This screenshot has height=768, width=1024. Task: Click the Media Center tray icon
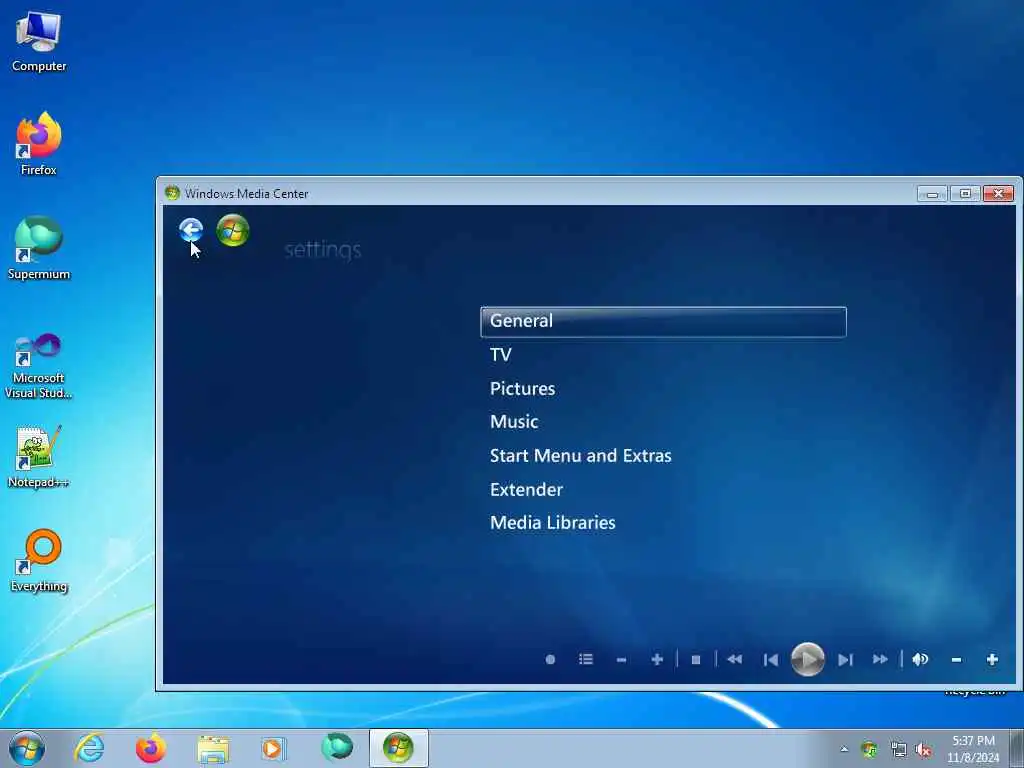869,750
